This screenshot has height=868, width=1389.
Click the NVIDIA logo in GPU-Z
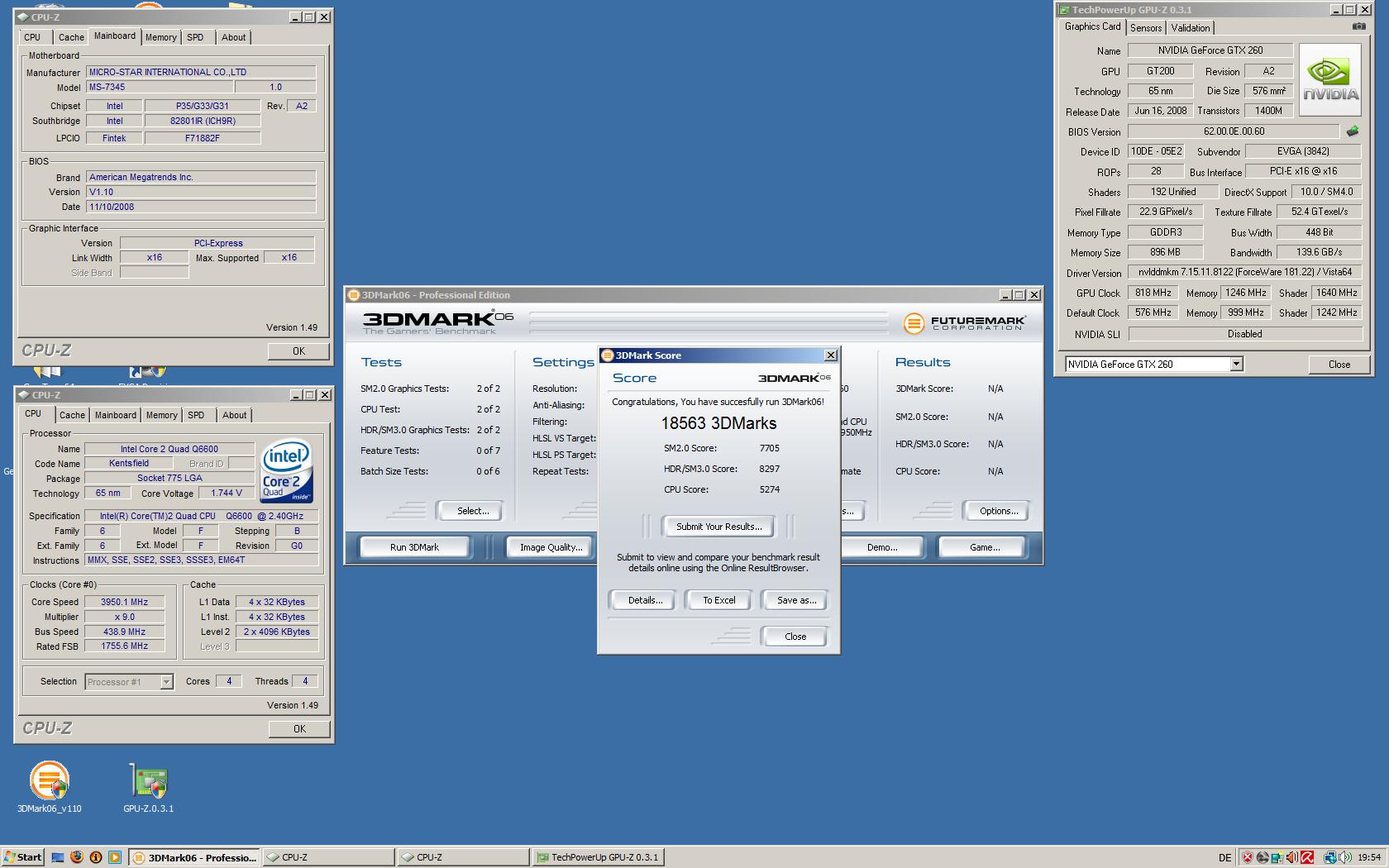pos(1330,80)
